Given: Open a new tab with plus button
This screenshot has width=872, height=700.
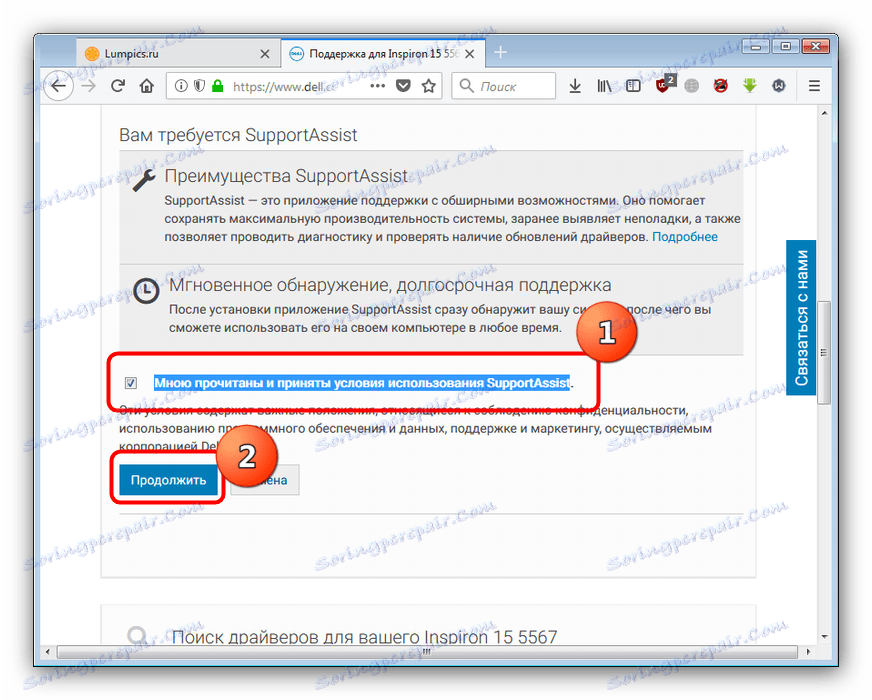Looking at the screenshot, I should tap(500, 52).
